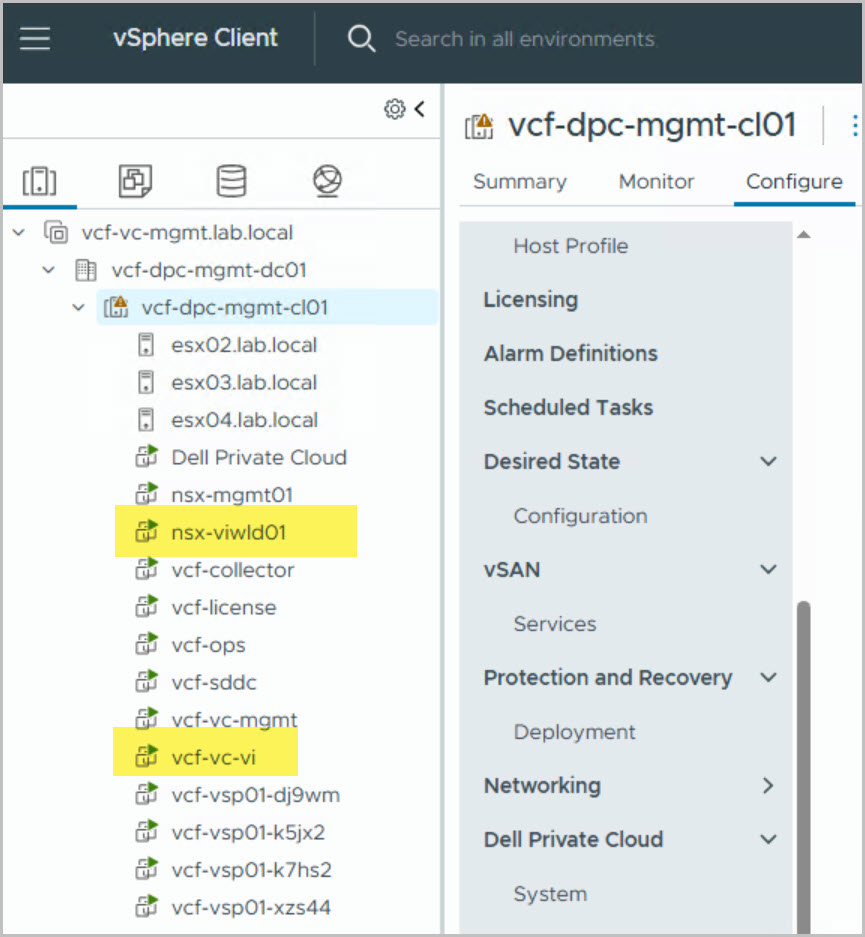Screen dimensions: 865x937
Task: Click VM icon beside nsx-viwld01
Action: [x=146, y=531]
